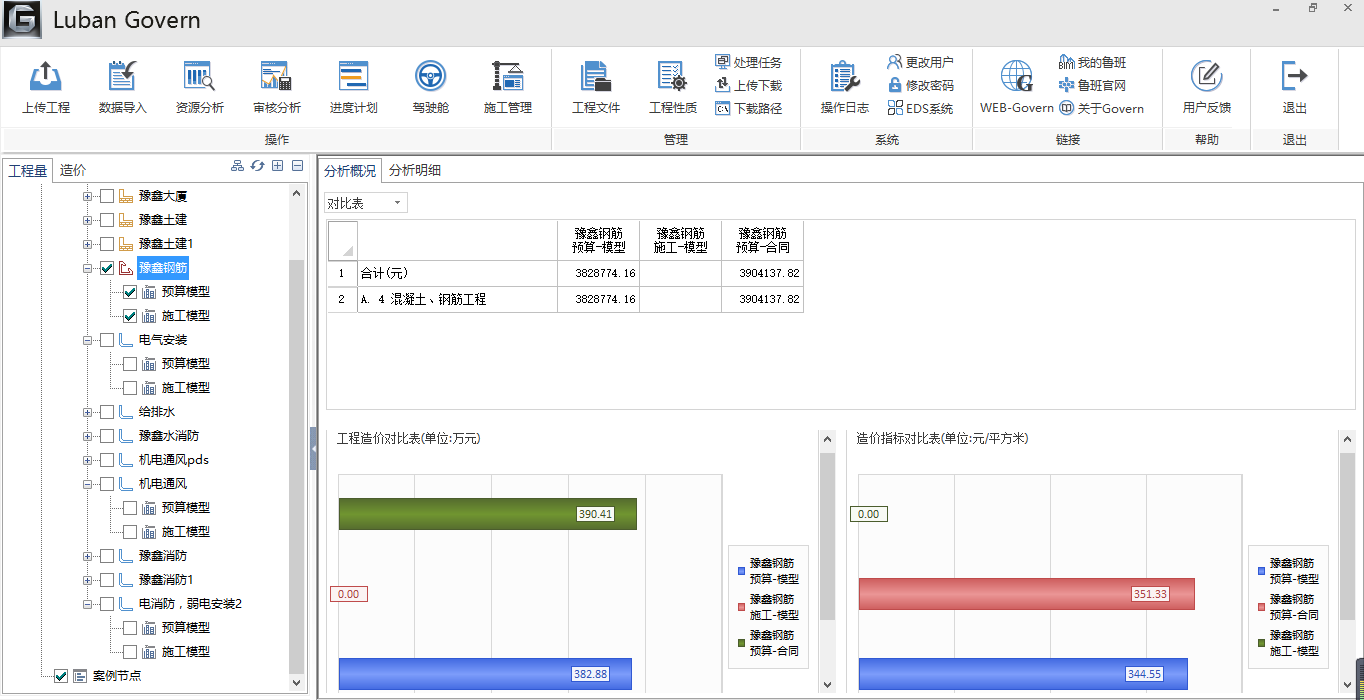Image resolution: width=1364 pixels, height=700 pixels.
Task: Expand the 豫鑫土建 tree node
Action: coord(87,220)
